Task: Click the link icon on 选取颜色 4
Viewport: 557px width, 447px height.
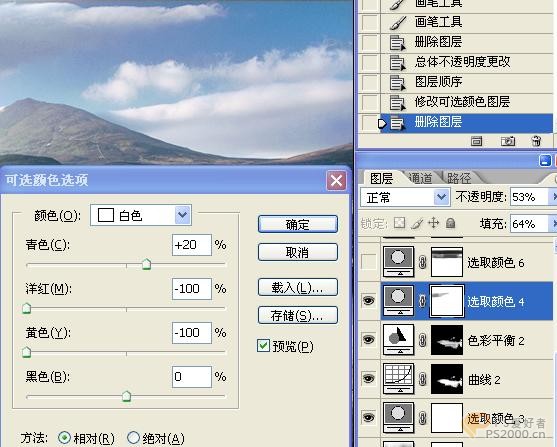Action: [422, 301]
